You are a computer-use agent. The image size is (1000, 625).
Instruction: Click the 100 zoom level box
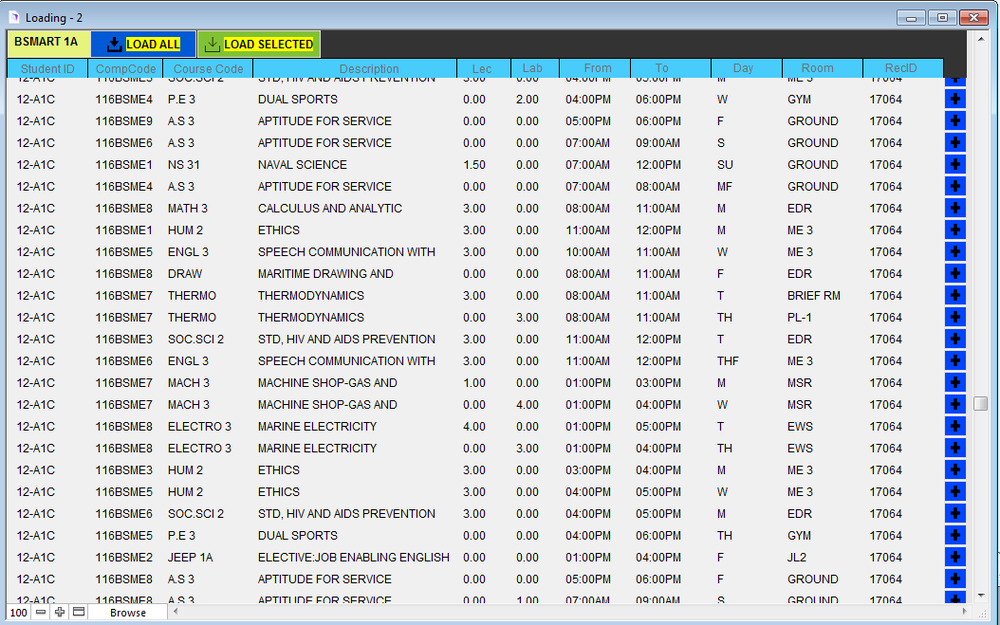[x=19, y=612]
